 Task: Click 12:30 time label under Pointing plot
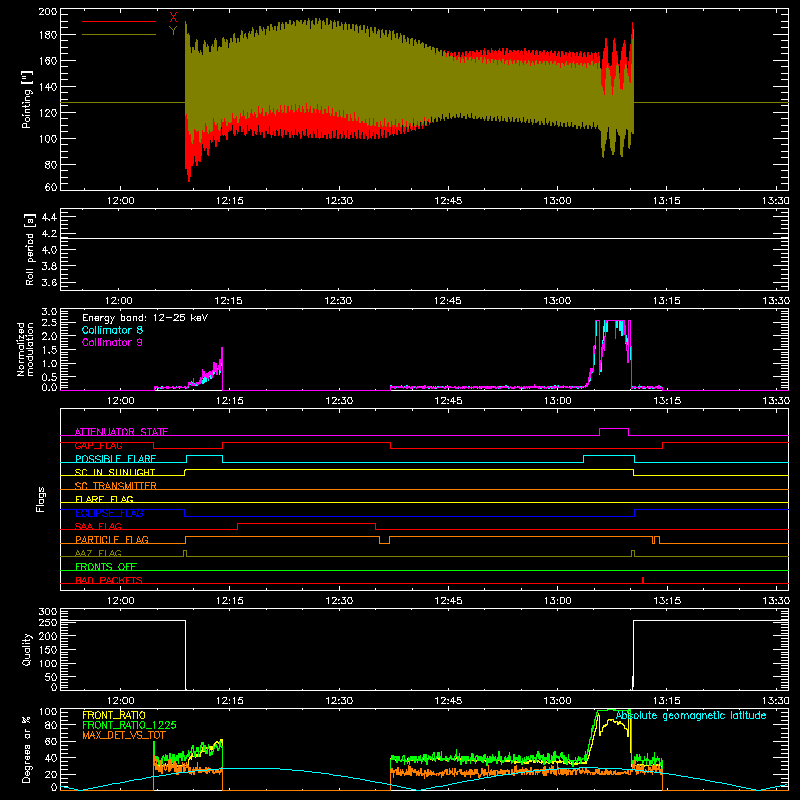coord(339,201)
